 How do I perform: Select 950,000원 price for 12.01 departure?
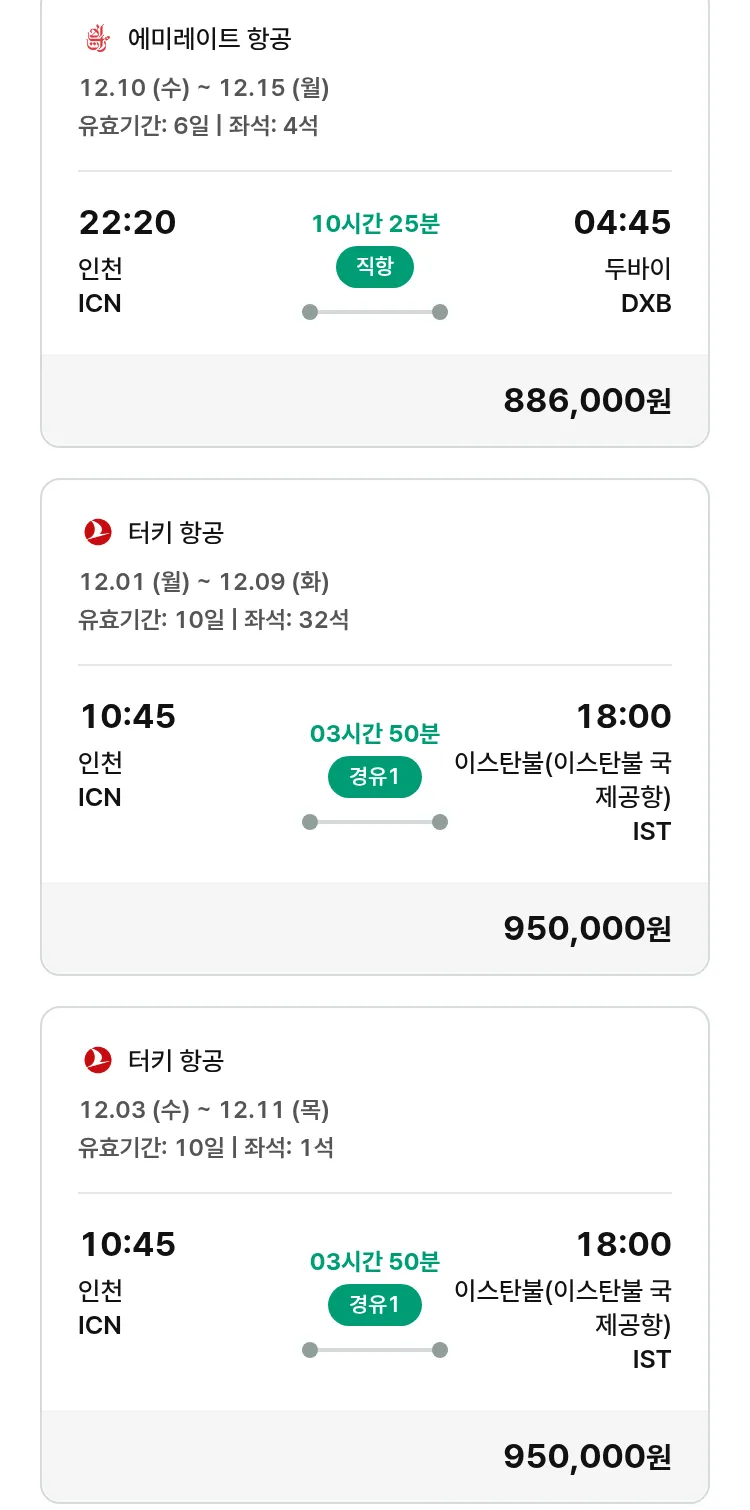point(587,929)
